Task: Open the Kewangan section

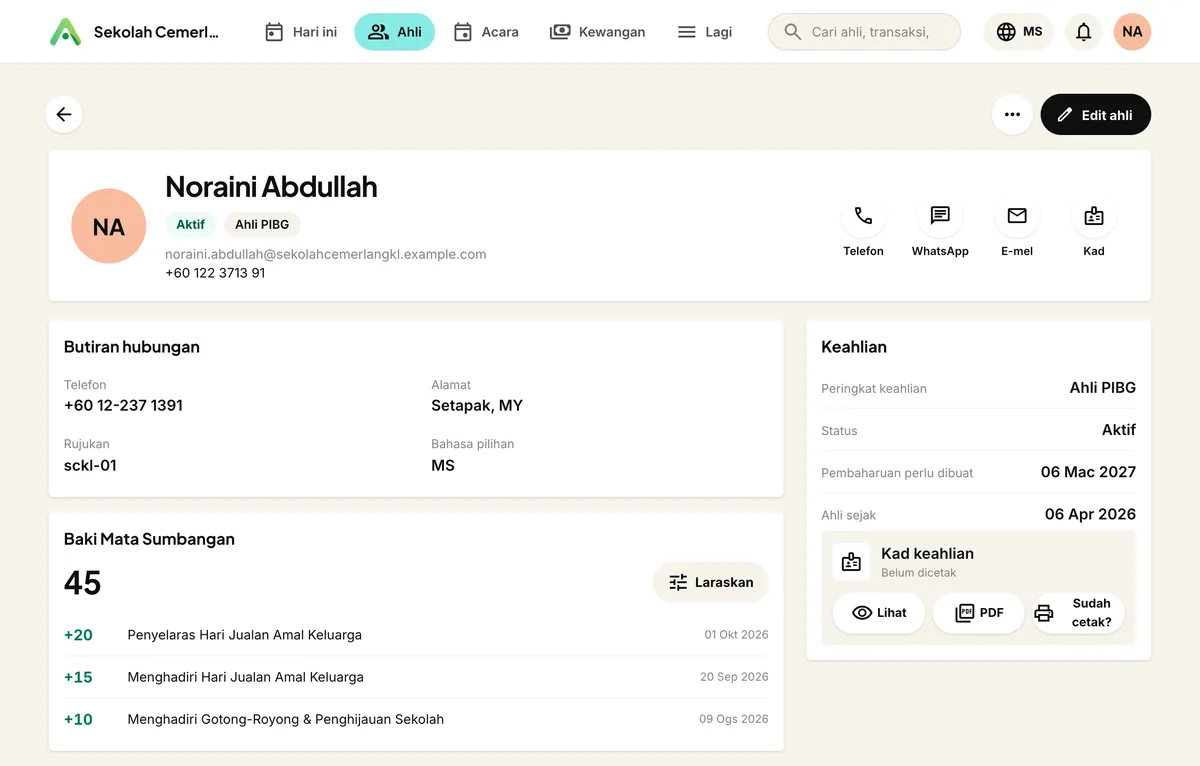Action: point(597,32)
